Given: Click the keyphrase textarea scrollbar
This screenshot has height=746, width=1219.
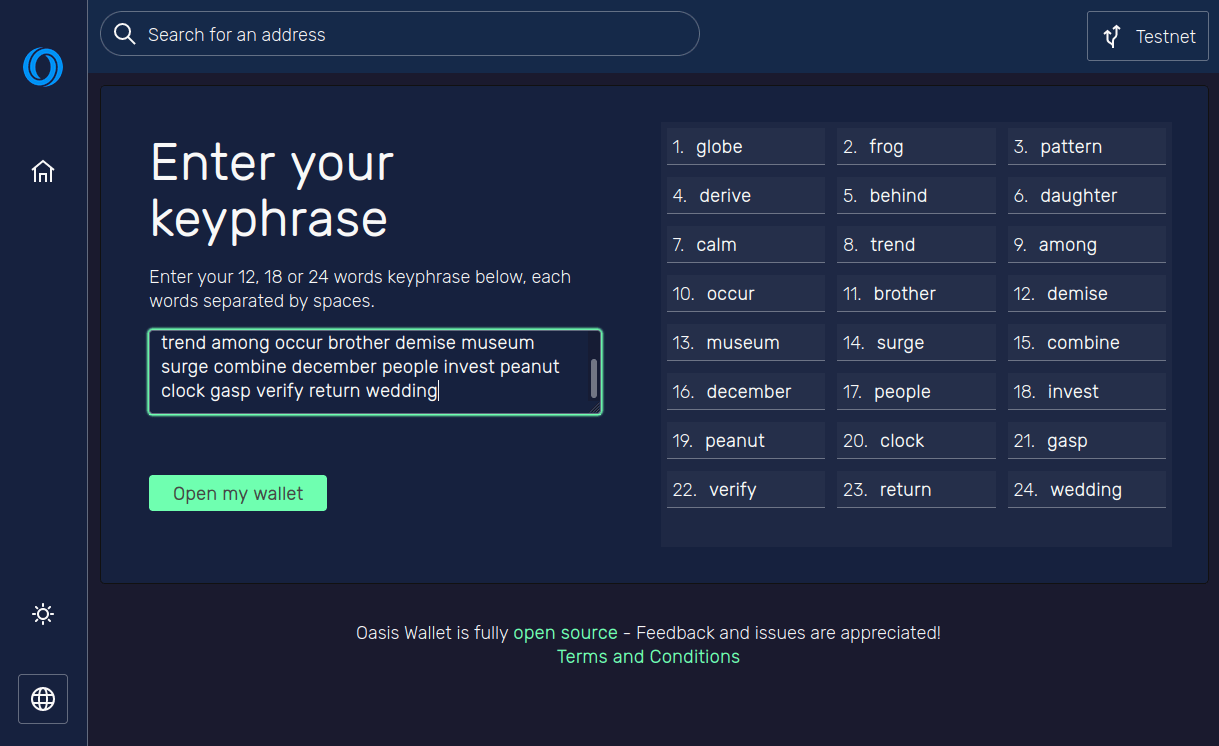Looking at the screenshot, I should coord(594,379).
